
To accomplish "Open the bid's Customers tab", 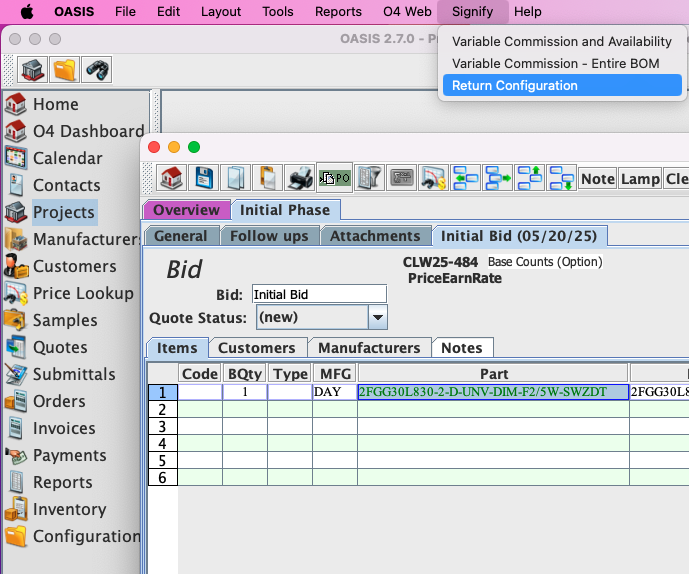I will click(257, 348).
